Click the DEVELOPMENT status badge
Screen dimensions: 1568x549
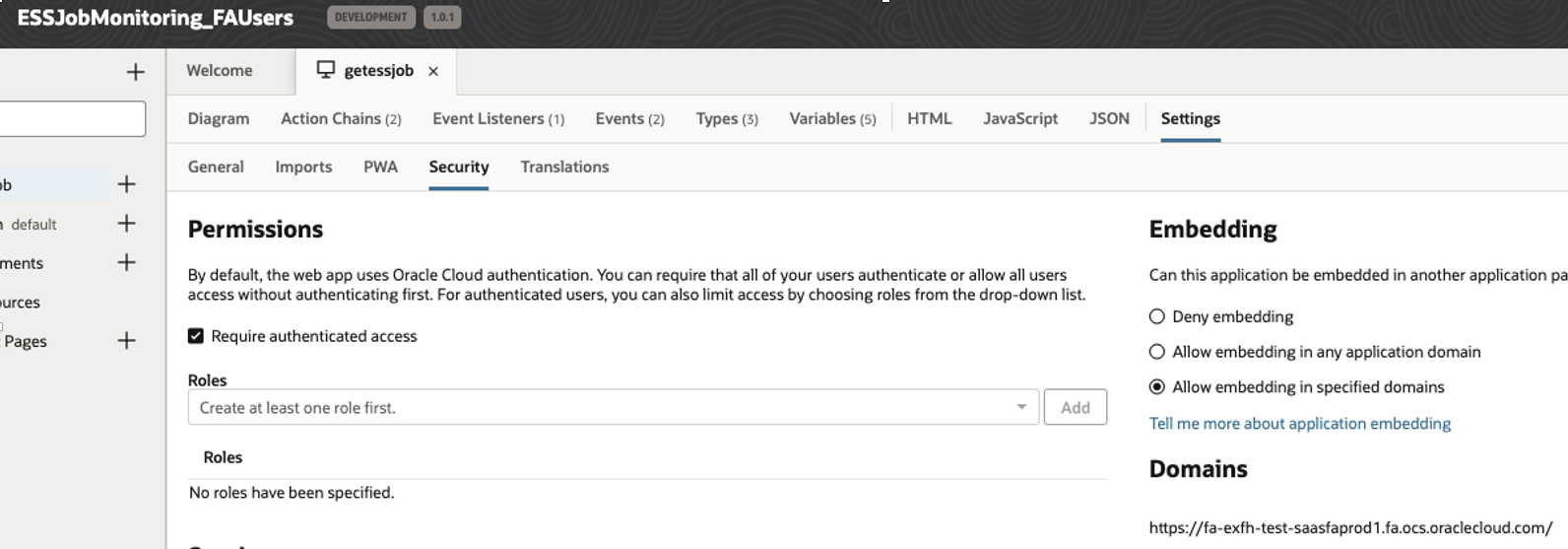[x=370, y=17]
